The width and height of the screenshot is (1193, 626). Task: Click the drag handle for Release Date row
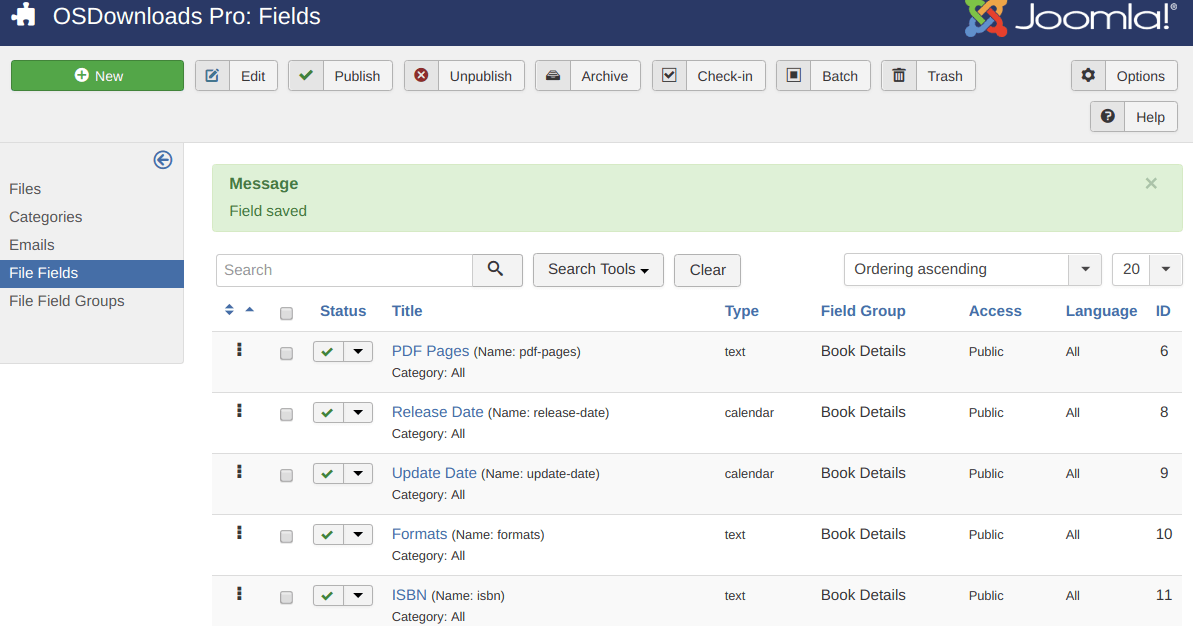[x=239, y=411]
